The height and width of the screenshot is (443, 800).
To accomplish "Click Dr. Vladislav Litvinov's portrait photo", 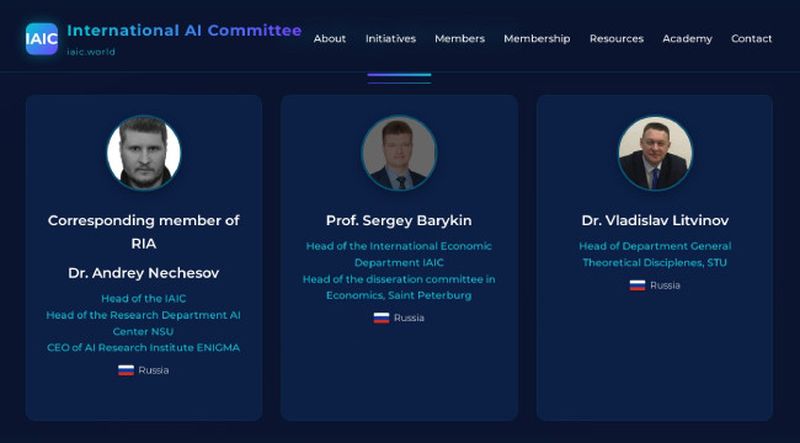I will point(655,153).
